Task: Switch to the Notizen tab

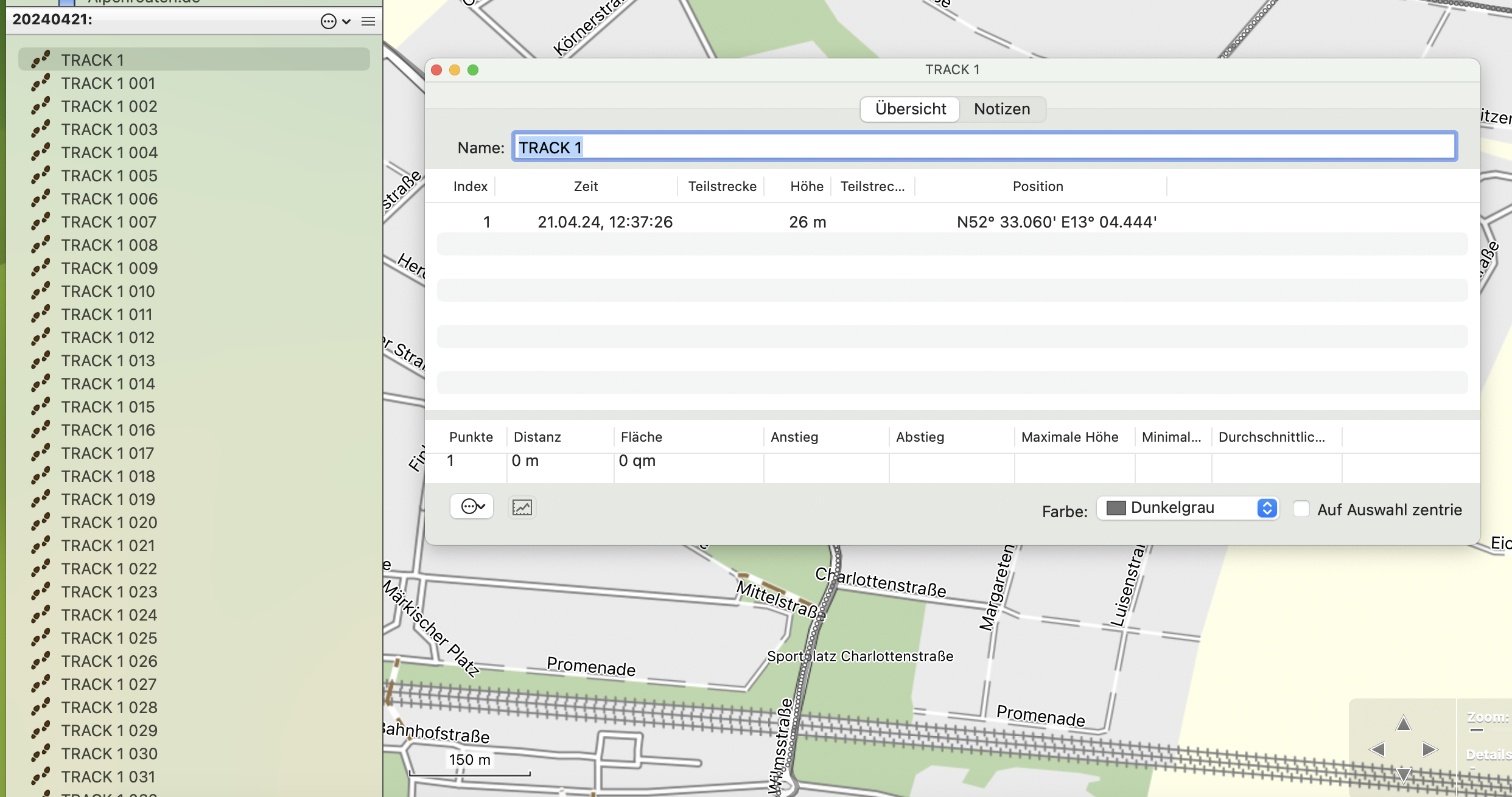Action: pos(1001,109)
